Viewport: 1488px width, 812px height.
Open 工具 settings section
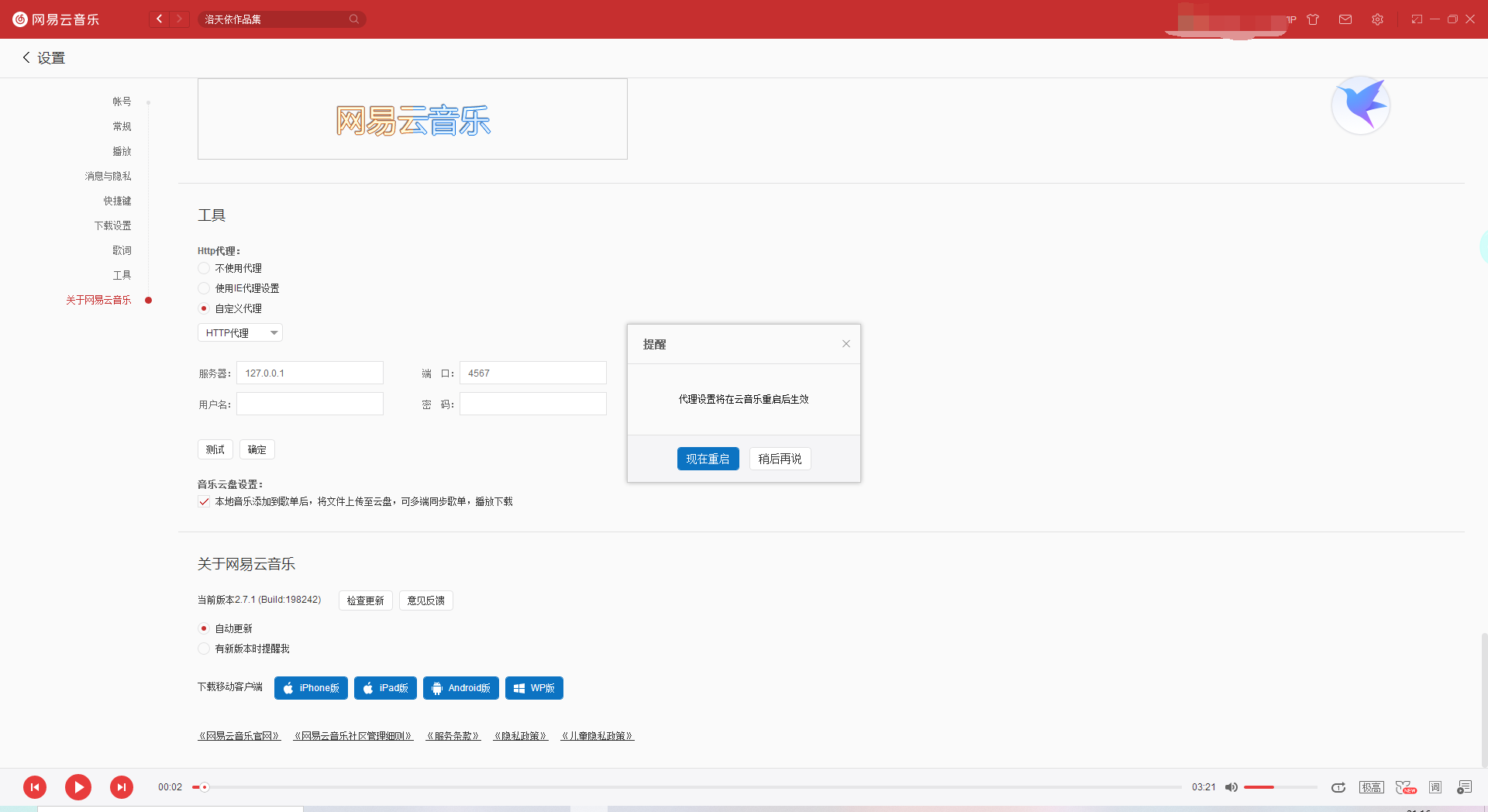[122, 275]
